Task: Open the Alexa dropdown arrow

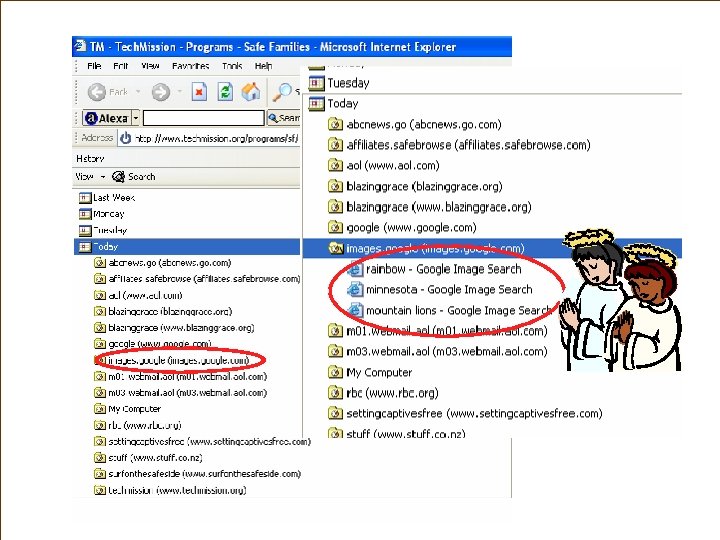Action: pyautogui.click(x=135, y=118)
